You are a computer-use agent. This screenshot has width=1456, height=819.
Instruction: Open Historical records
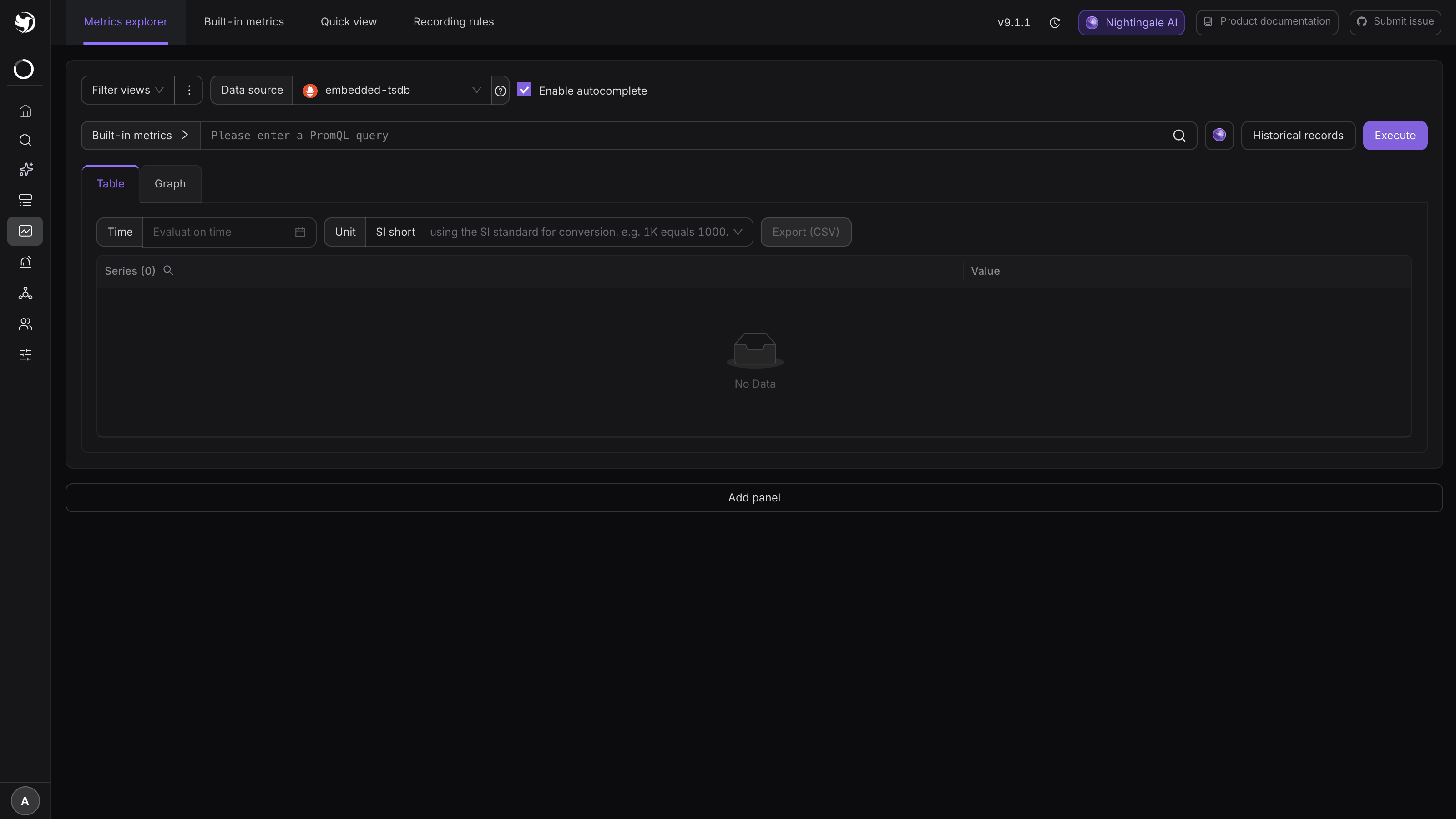coord(1298,136)
